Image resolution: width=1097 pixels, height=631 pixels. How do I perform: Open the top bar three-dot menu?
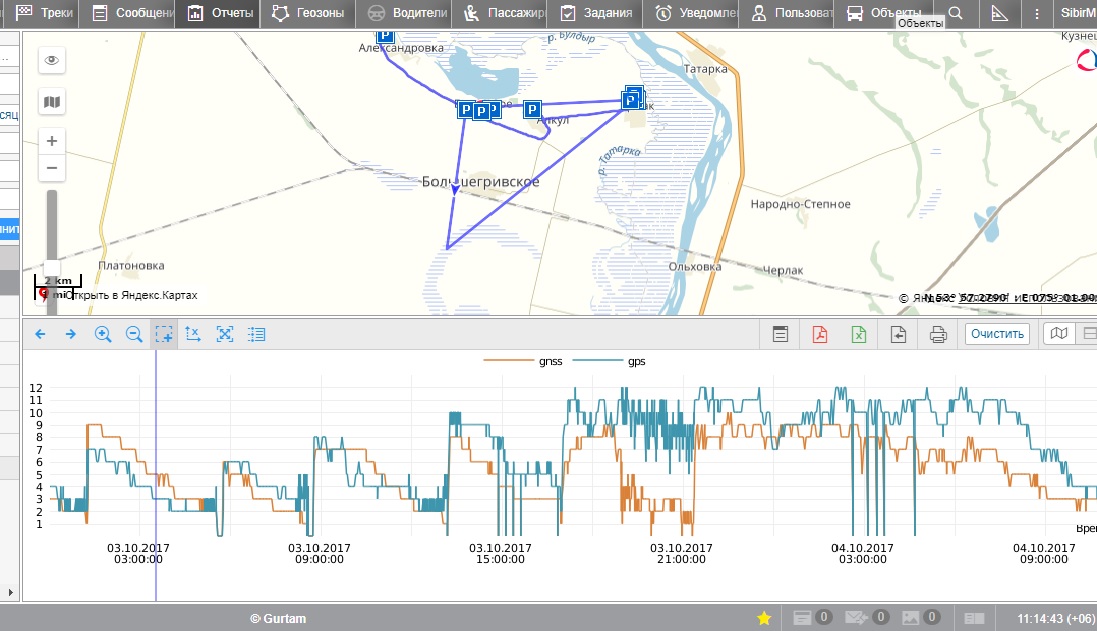[x=1037, y=13]
